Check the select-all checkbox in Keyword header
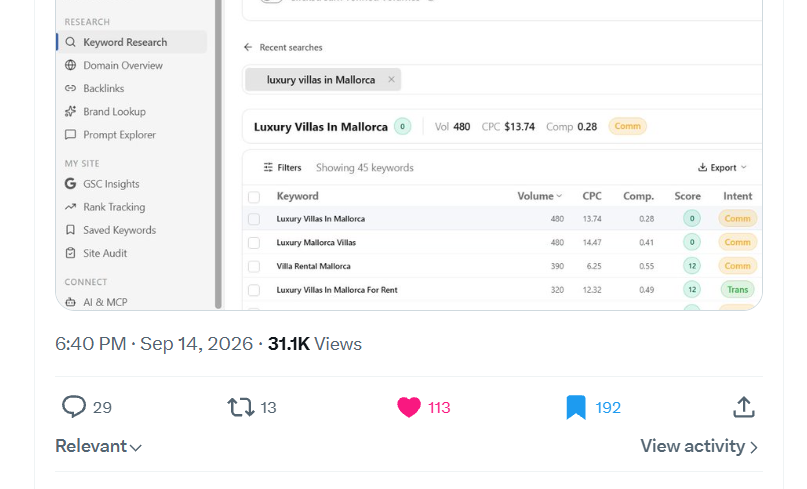 pos(254,197)
